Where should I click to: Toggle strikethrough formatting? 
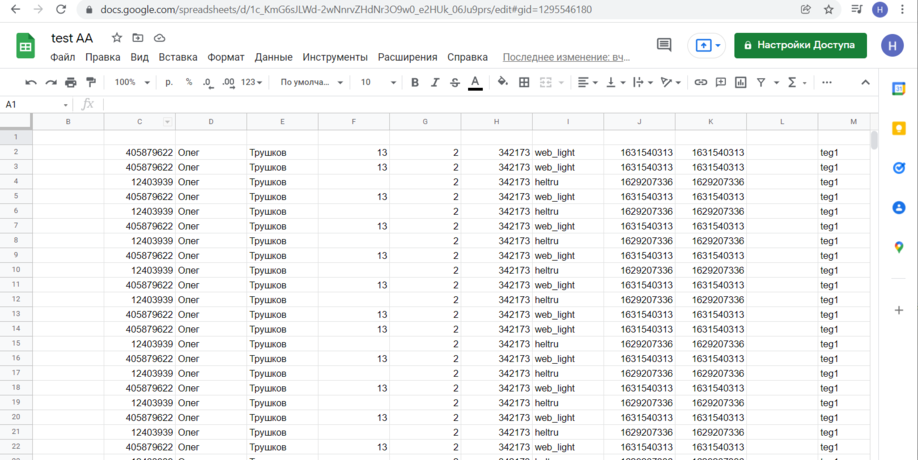click(x=454, y=83)
